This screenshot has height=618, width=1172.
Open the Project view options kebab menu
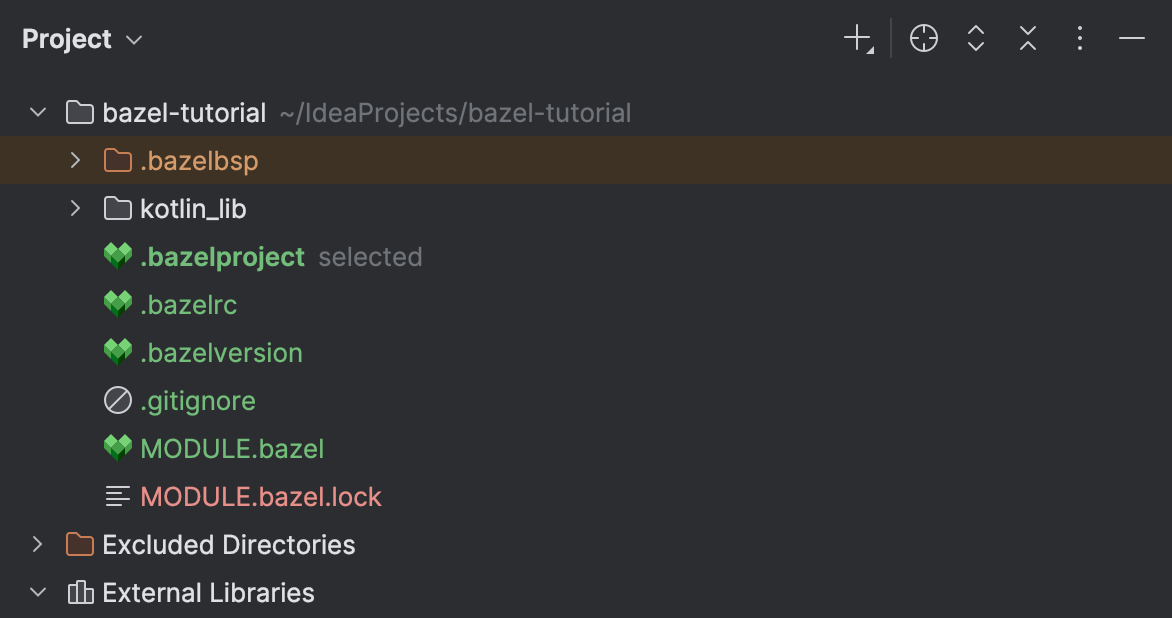click(x=1080, y=38)
